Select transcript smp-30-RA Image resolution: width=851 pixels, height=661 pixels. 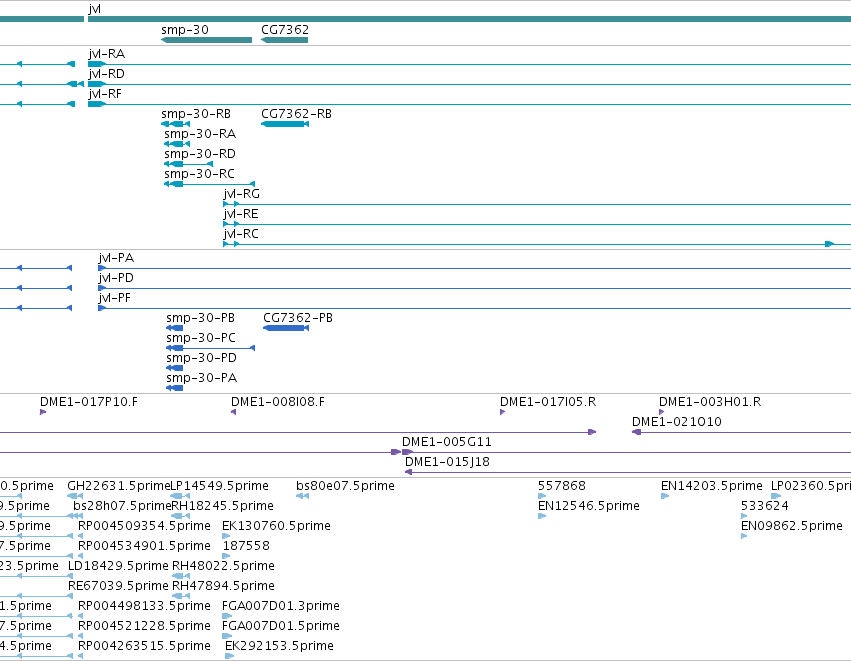(200, 134)
